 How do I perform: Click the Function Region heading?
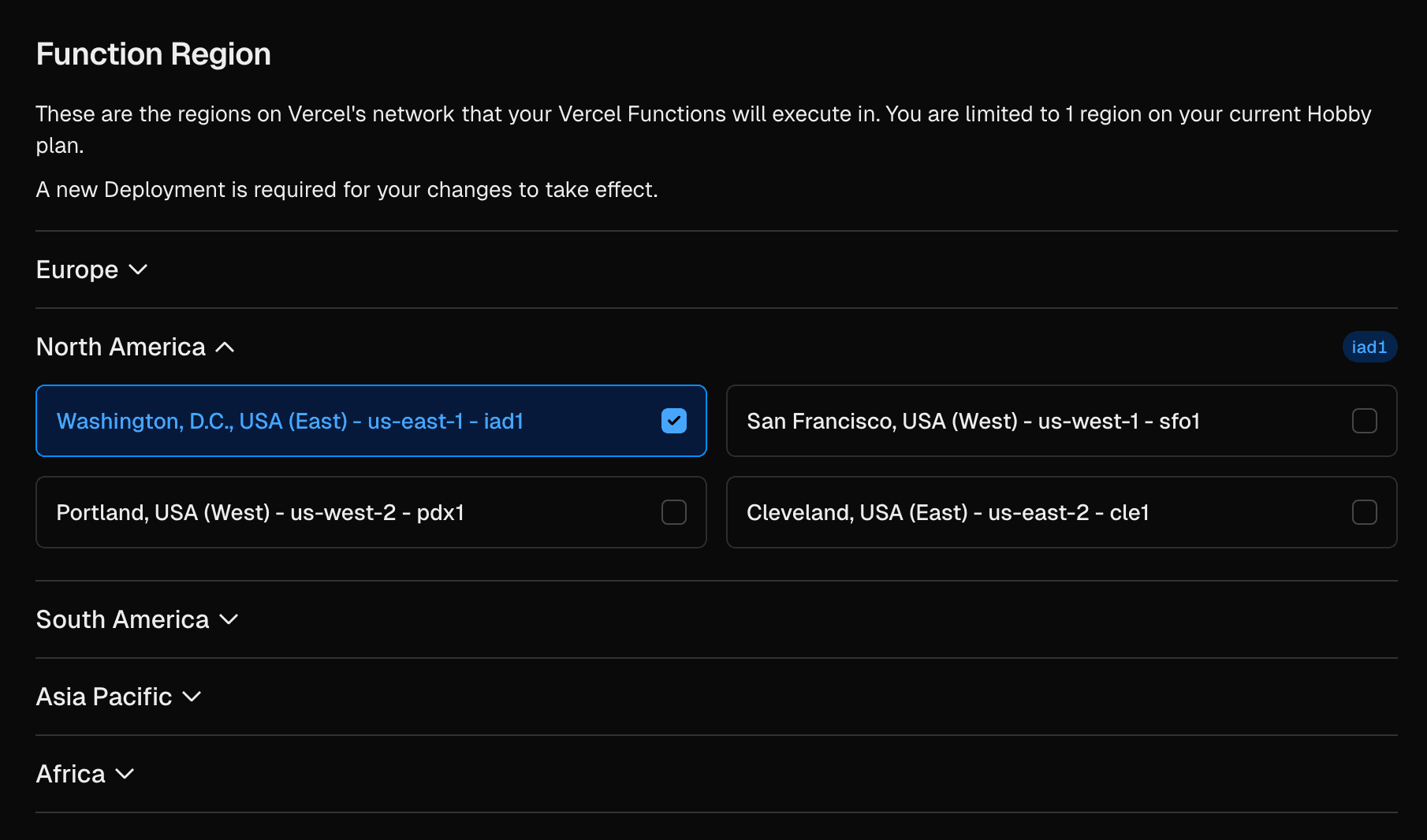pyautogui.click(x=154, y=54)
